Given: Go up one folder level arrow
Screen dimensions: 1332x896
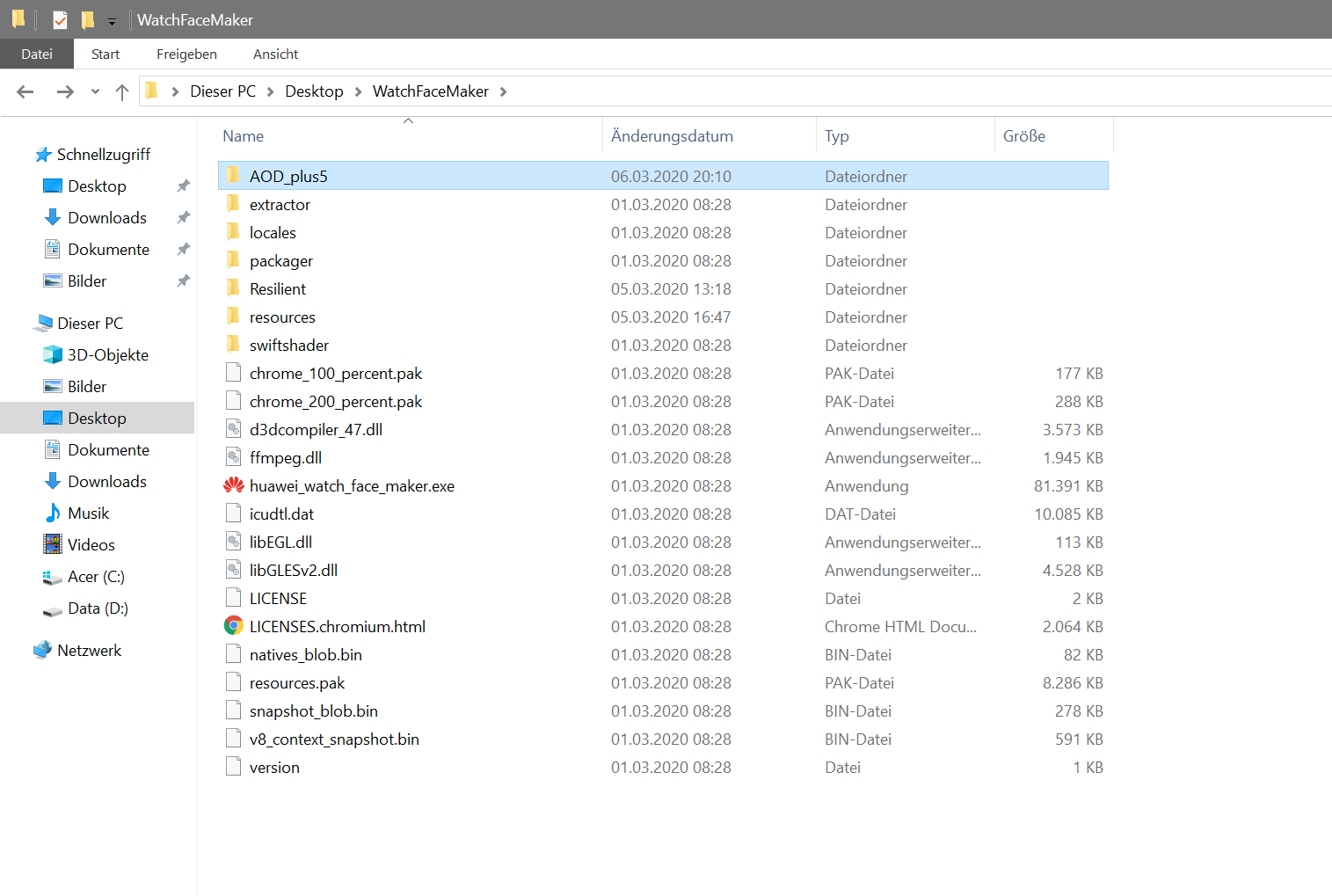Looking at the screenshot, I should 122,91.
